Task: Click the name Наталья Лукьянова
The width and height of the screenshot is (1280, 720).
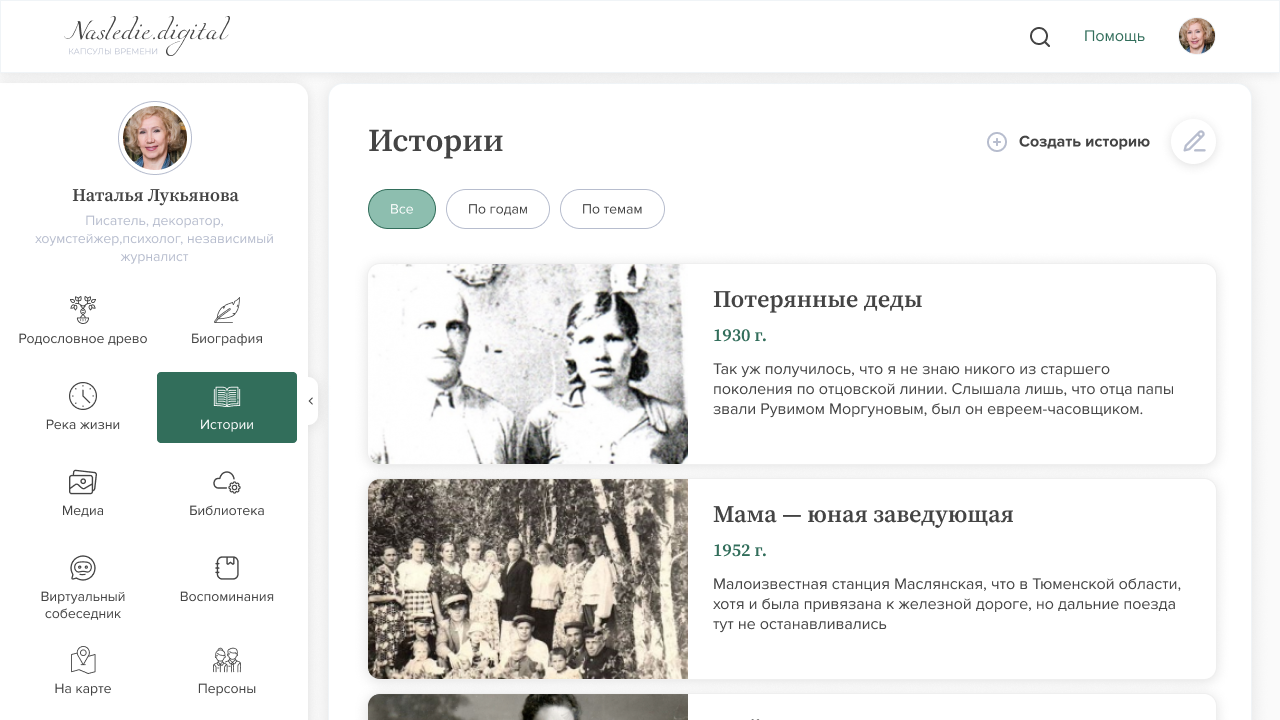Action: click(x=155, y=195)
